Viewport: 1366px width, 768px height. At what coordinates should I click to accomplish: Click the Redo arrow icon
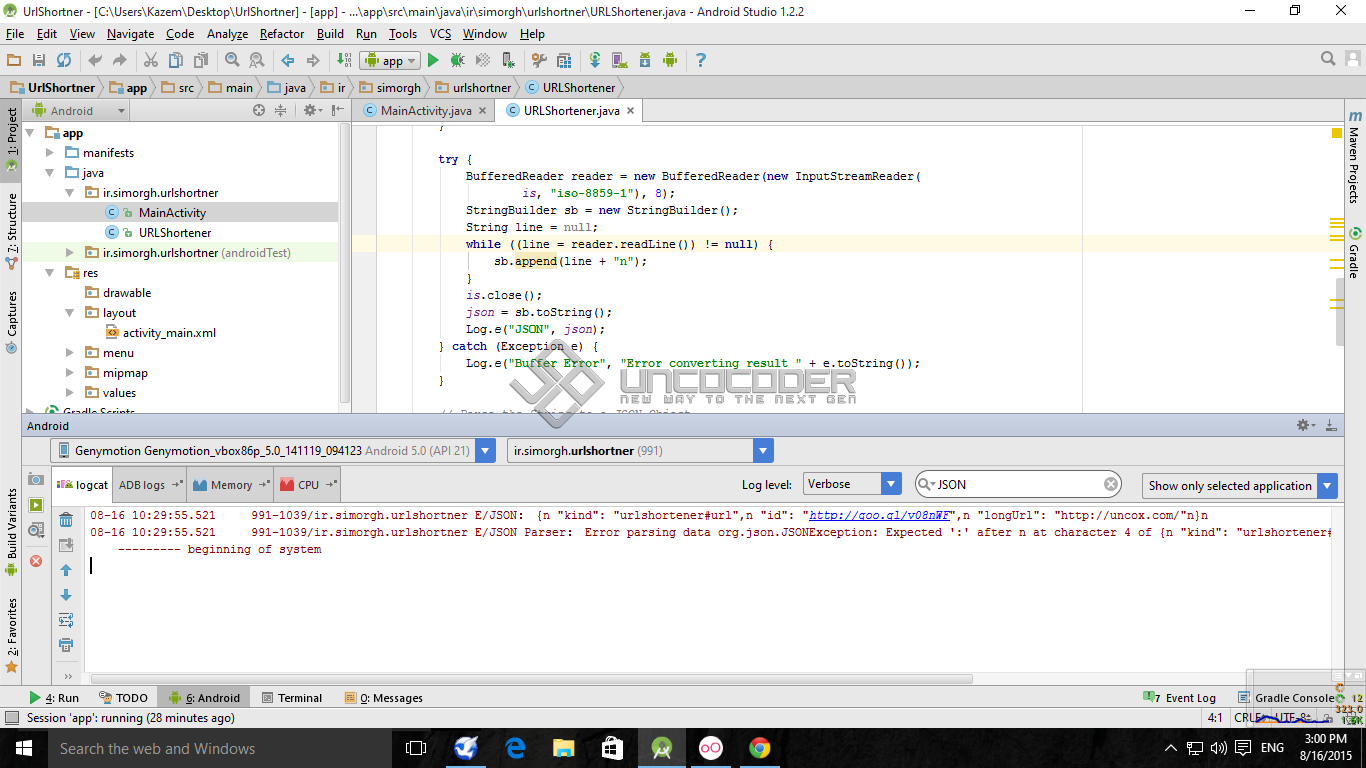(x=120, y=60)
